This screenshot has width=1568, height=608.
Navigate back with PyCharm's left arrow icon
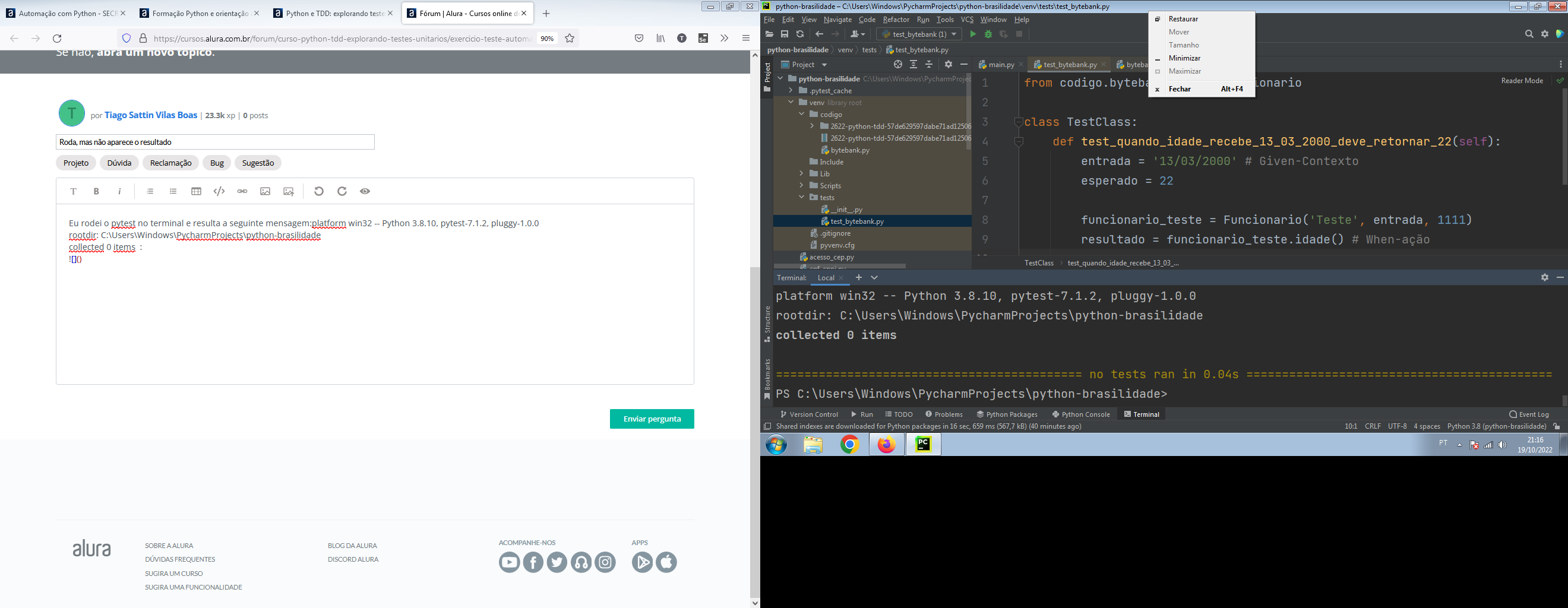[819, 34]
